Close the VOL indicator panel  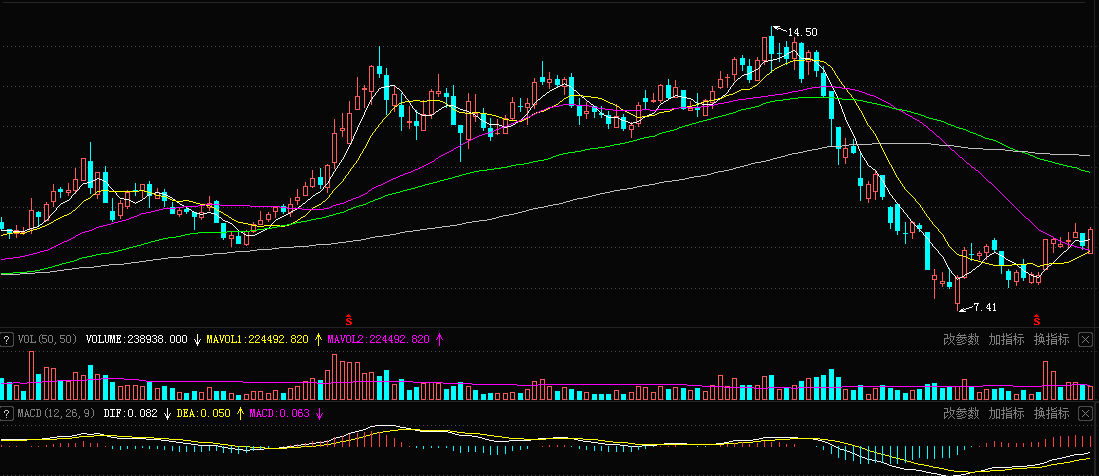point(1085,340)
